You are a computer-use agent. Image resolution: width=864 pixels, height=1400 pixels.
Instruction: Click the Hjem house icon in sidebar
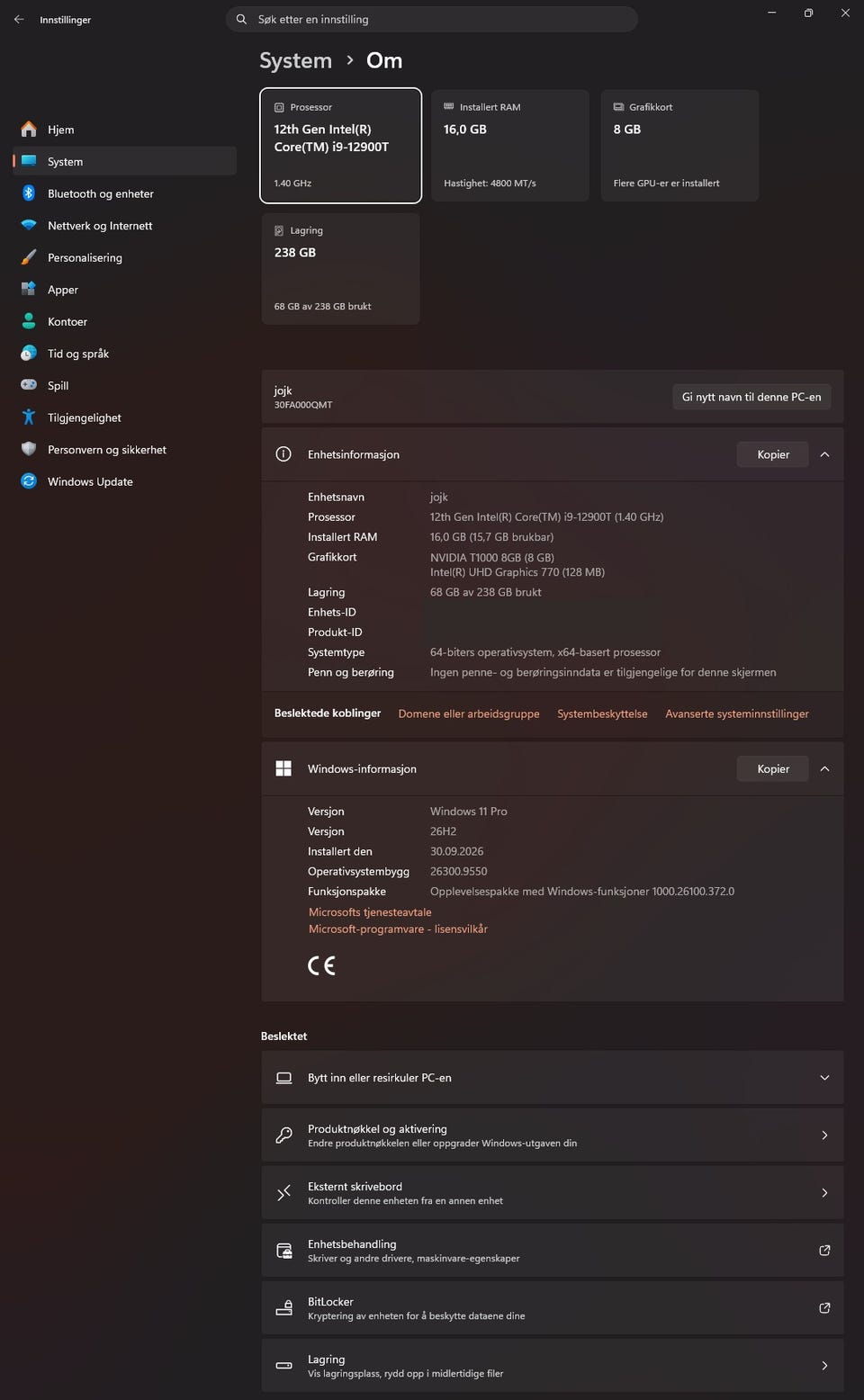pos(29,130)
